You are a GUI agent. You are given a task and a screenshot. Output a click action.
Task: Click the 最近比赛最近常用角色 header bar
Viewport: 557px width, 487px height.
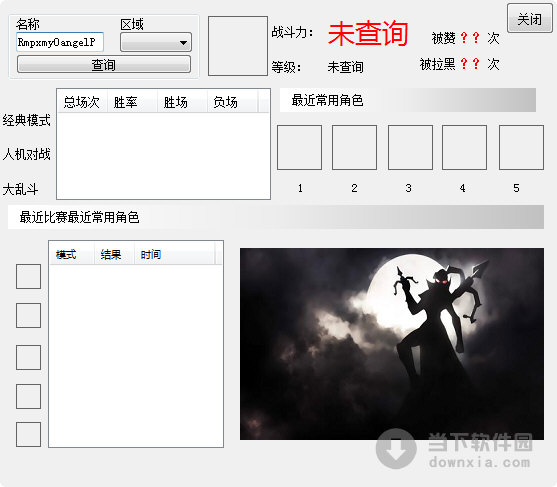click(x=276, y=217)
